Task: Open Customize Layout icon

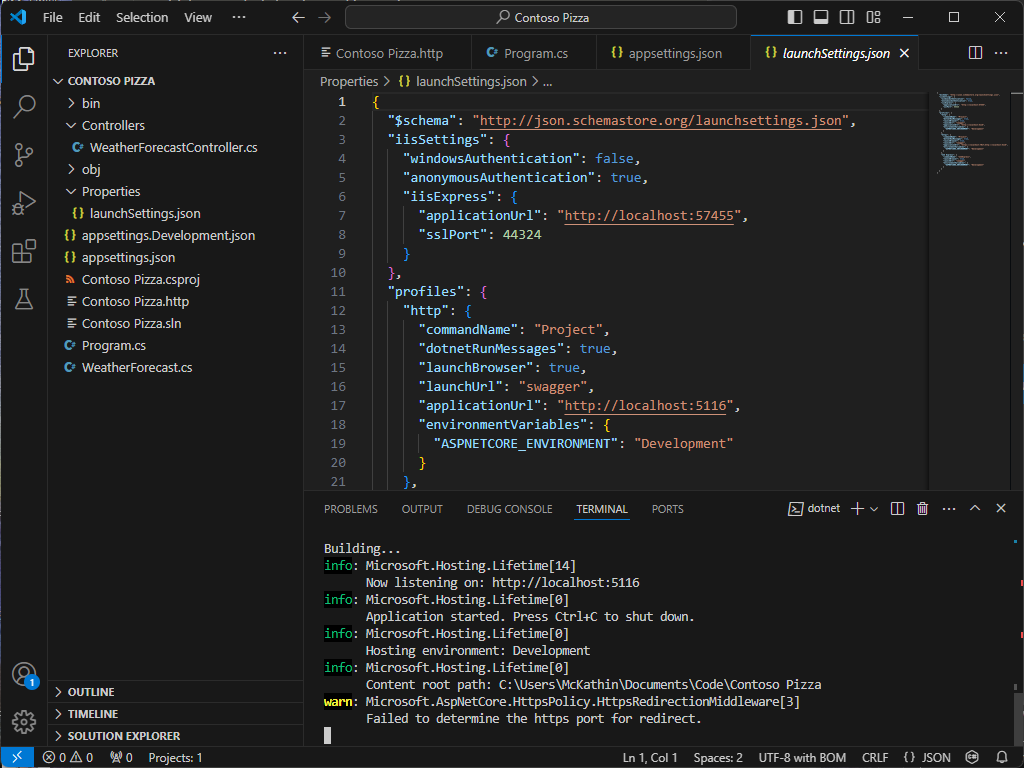Action: click(x=874, y=18)
